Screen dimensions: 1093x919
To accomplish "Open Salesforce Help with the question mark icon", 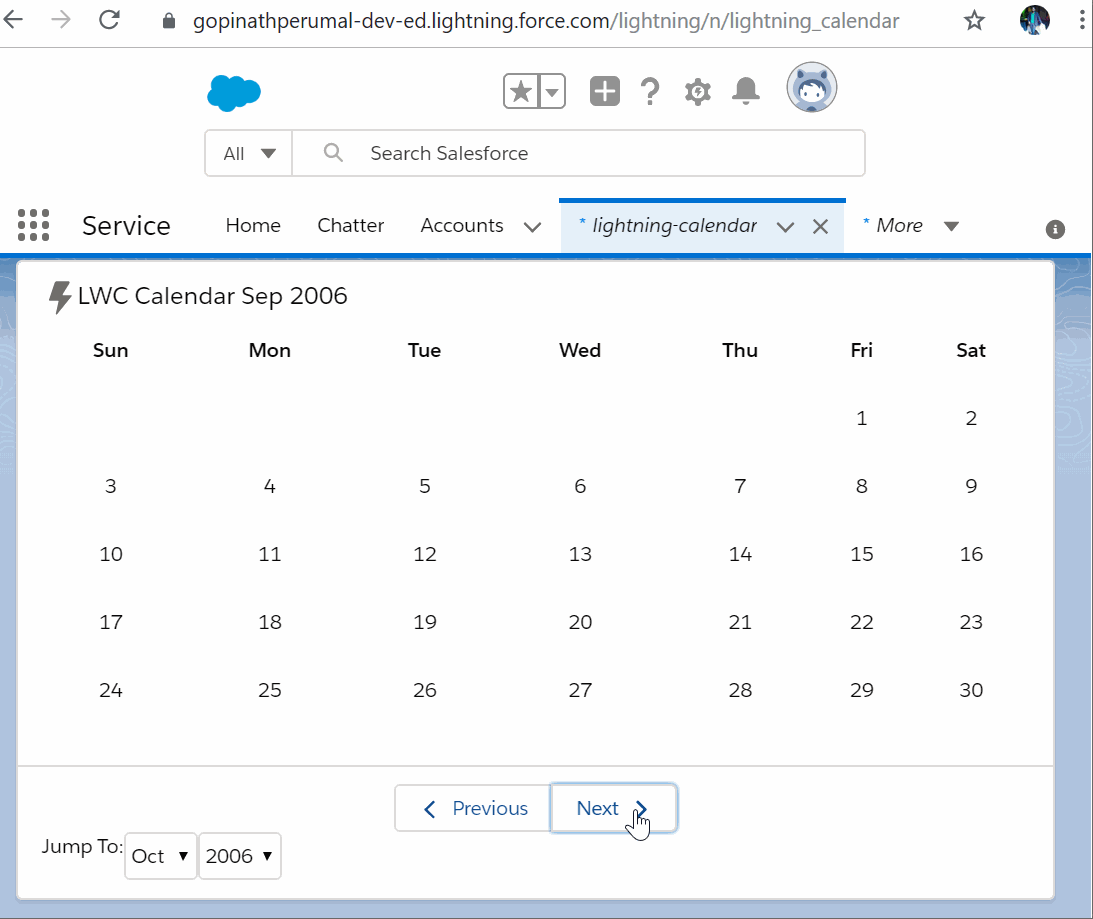I will [650, 91].
